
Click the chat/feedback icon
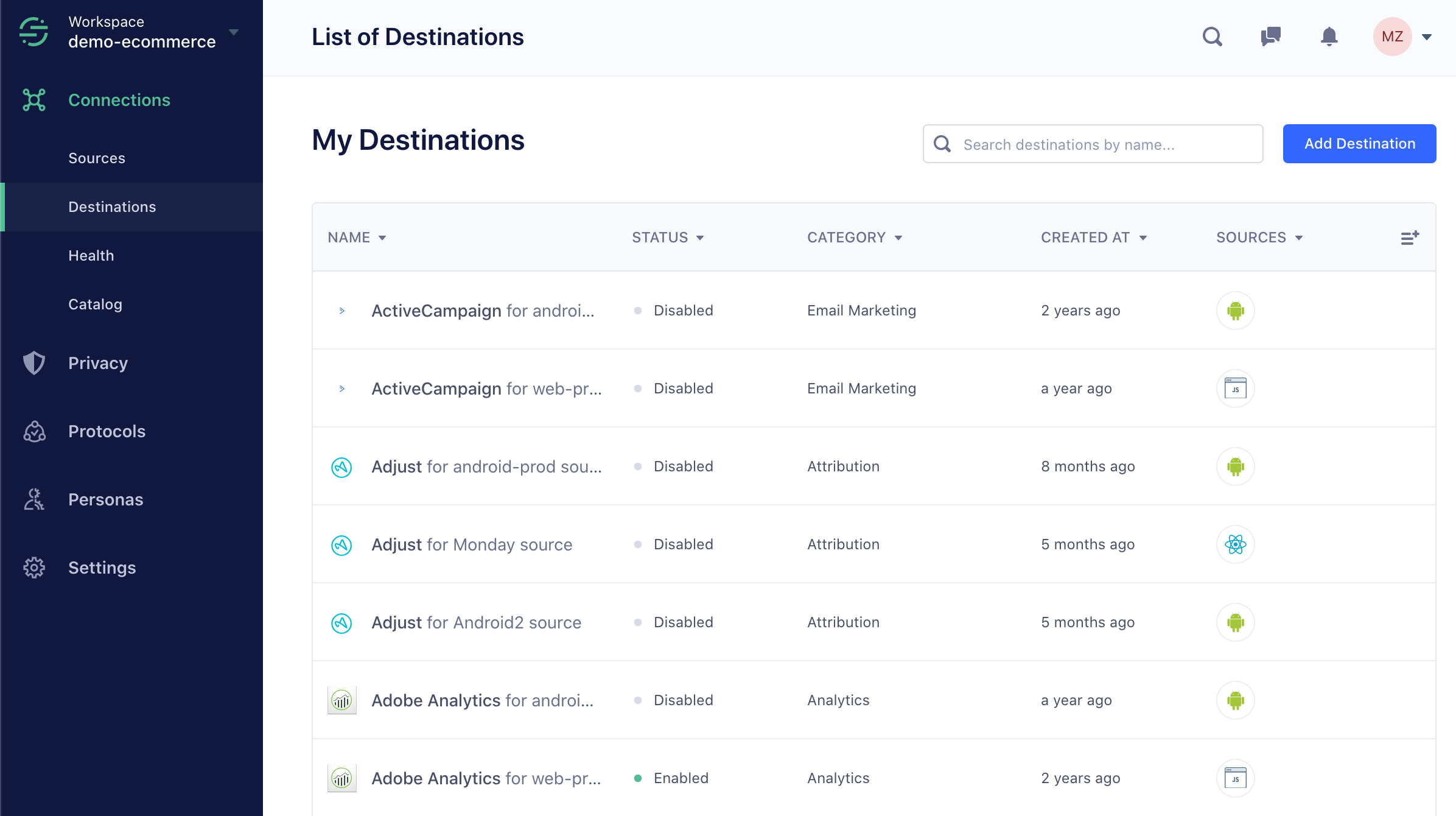pos(1270,37)
